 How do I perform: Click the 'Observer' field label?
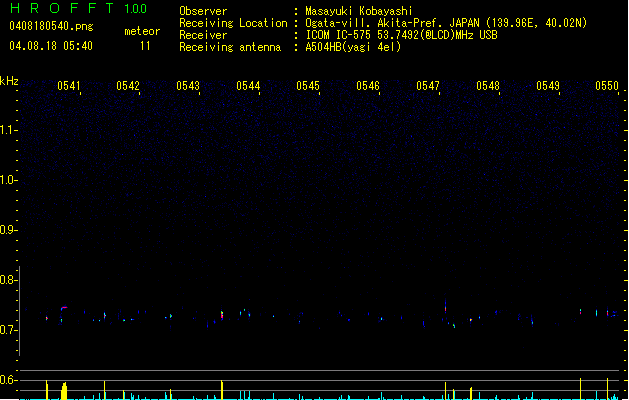coord(203,11)
